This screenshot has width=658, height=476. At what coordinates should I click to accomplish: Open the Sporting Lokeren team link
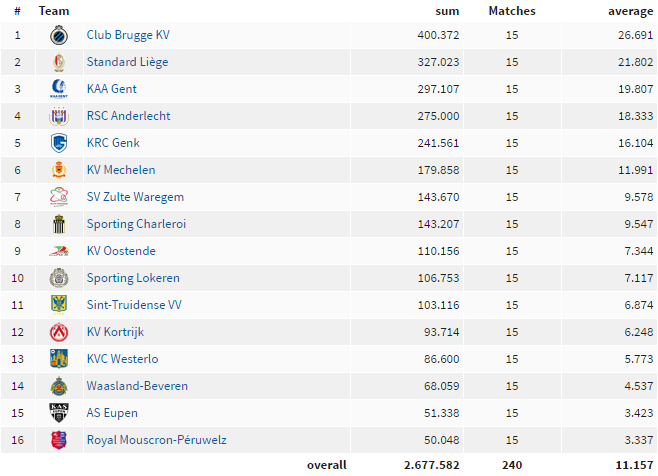click(x=133, y=278)
